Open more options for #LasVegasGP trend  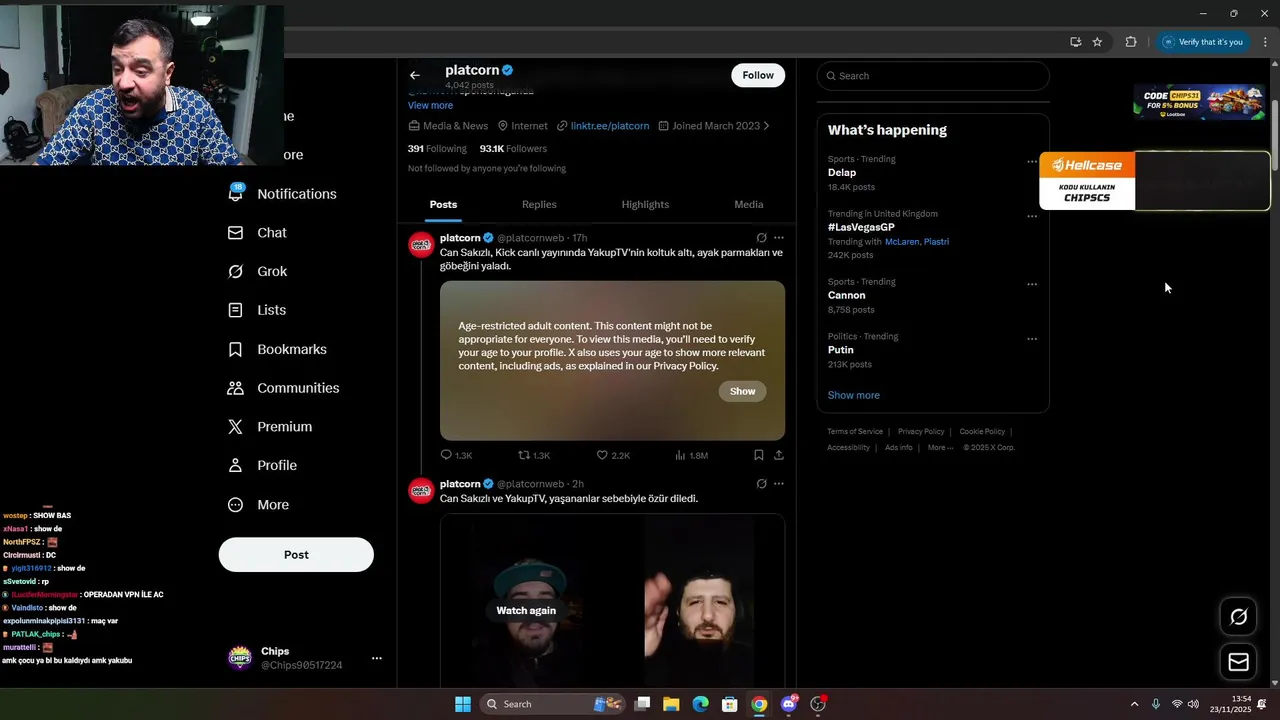pyautogui.click(x=1032, y=216)
